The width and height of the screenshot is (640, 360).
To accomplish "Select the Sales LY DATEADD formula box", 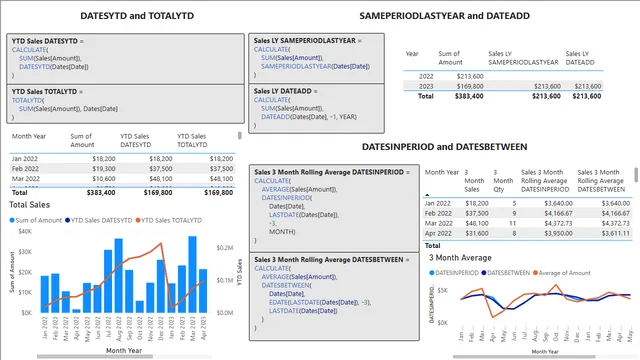I will (316, 109).
